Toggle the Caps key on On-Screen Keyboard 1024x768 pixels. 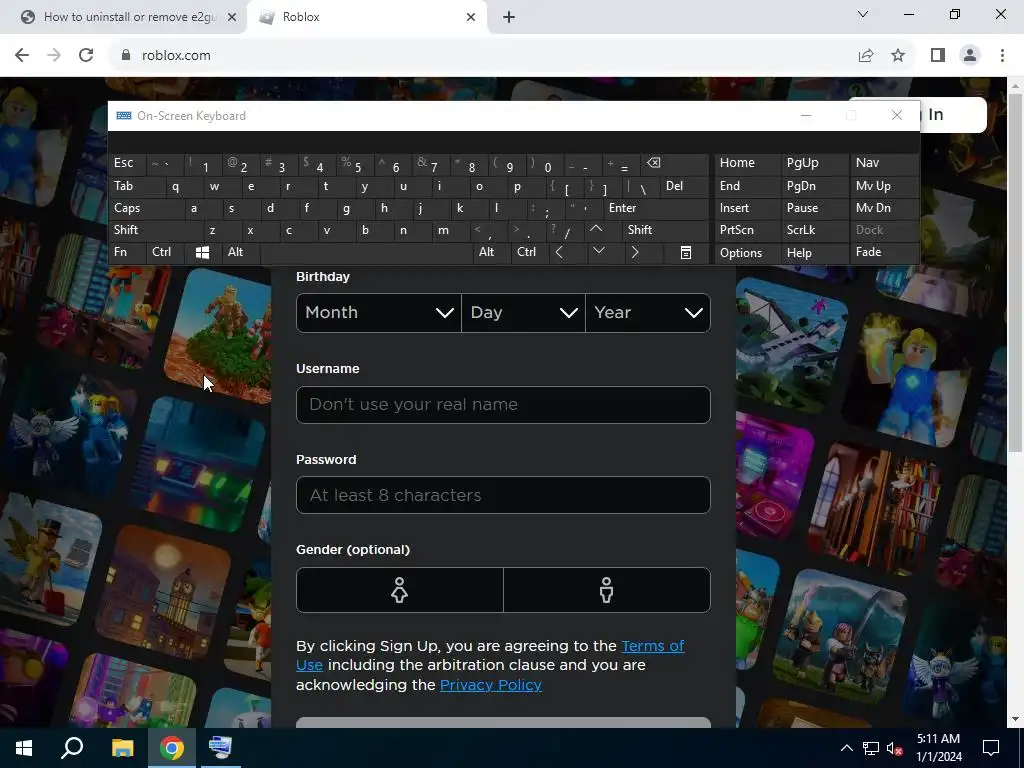pyautogui.click(x=145, y=208)
